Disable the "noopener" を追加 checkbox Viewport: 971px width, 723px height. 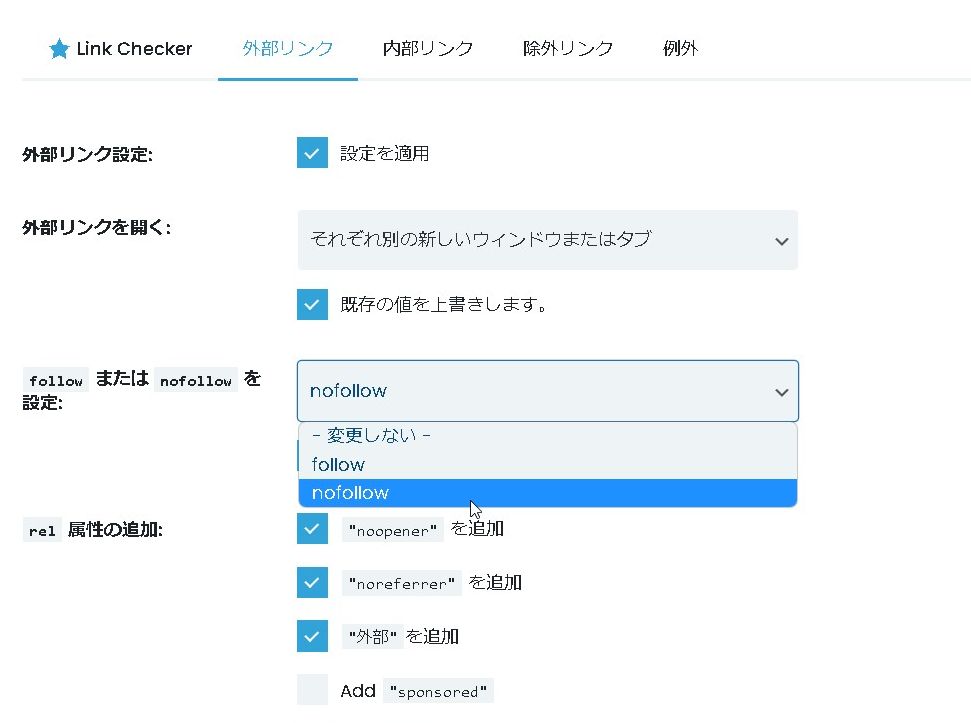(312, 529)
